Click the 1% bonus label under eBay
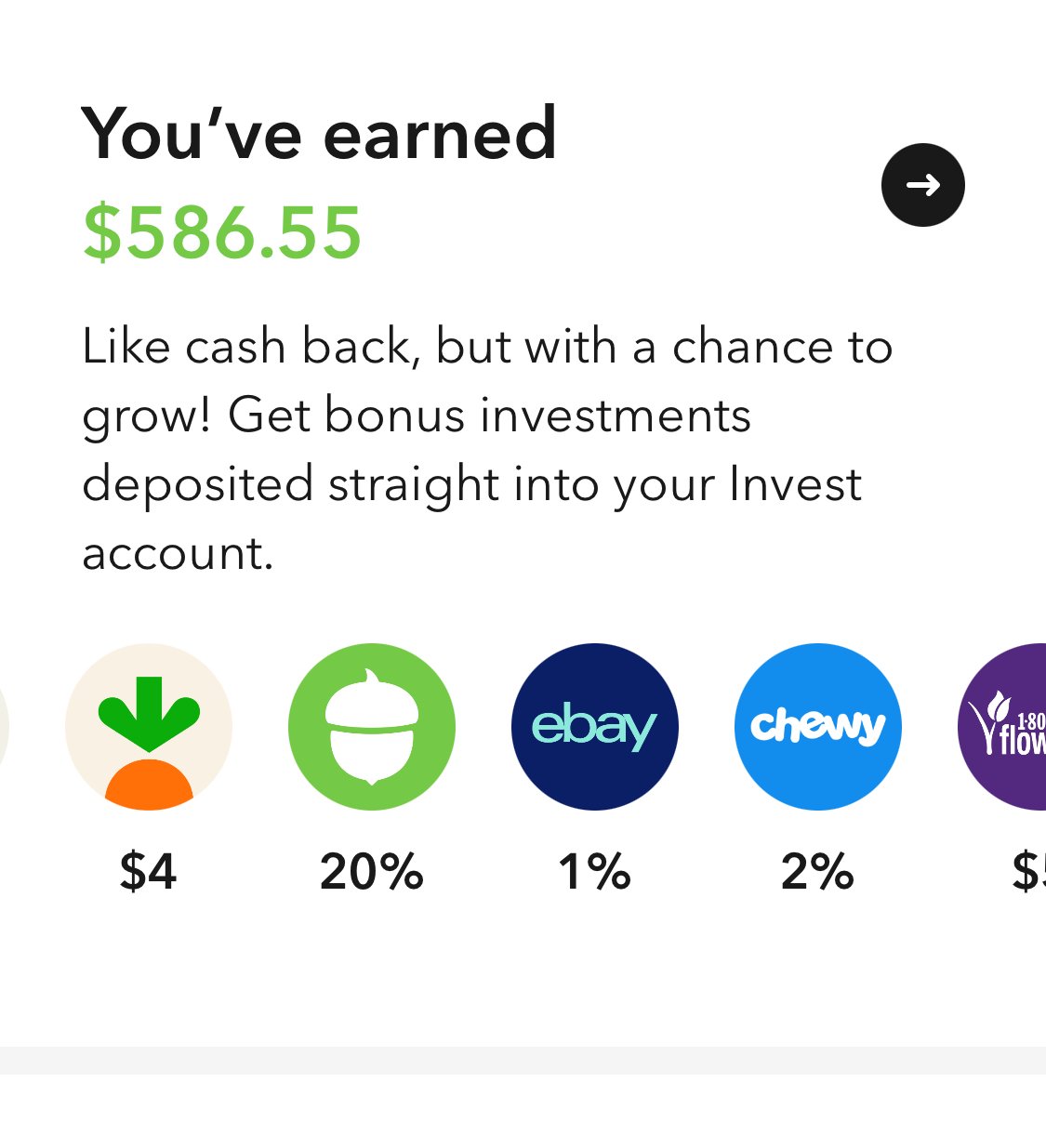 point(595,872)
